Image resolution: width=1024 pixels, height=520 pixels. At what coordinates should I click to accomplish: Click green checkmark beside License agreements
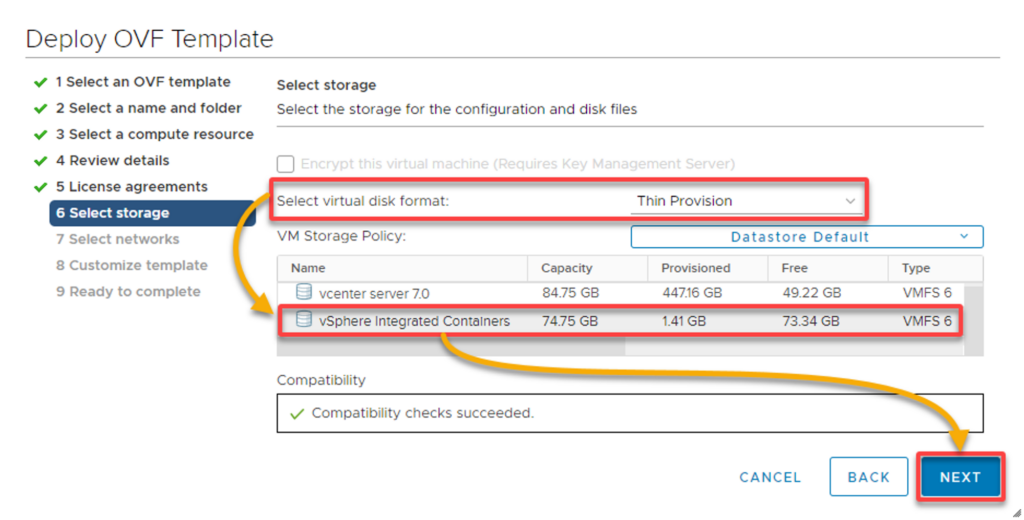[40, 187]
